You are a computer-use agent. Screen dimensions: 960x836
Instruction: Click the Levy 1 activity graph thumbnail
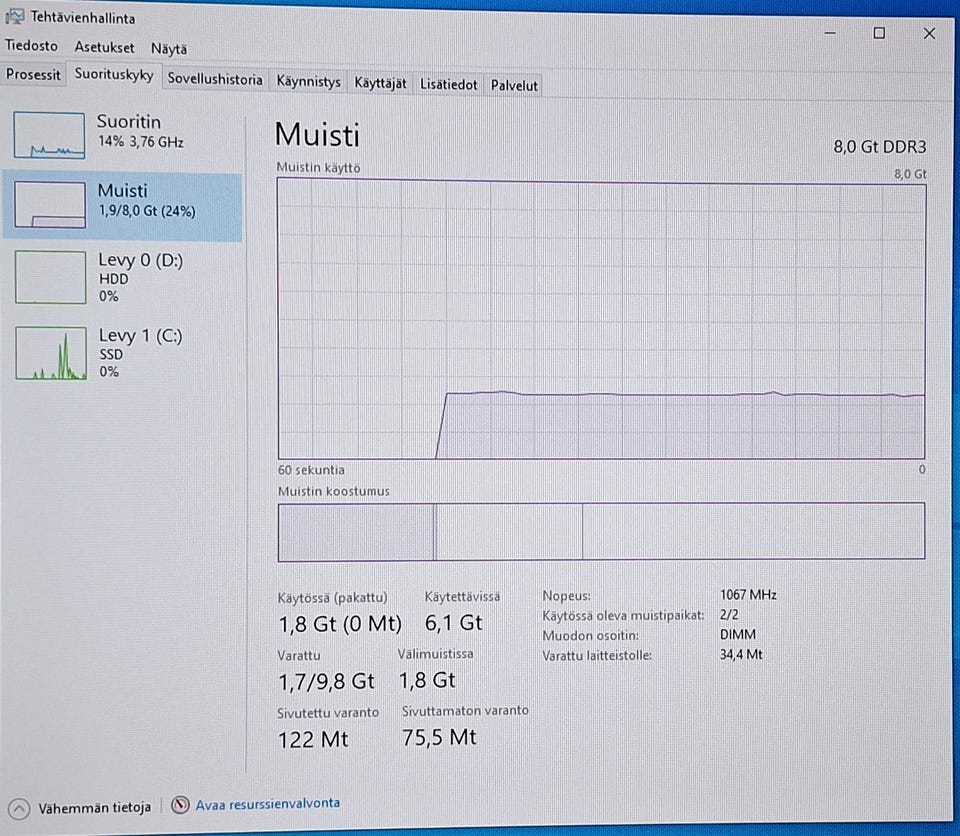[51, 353]
